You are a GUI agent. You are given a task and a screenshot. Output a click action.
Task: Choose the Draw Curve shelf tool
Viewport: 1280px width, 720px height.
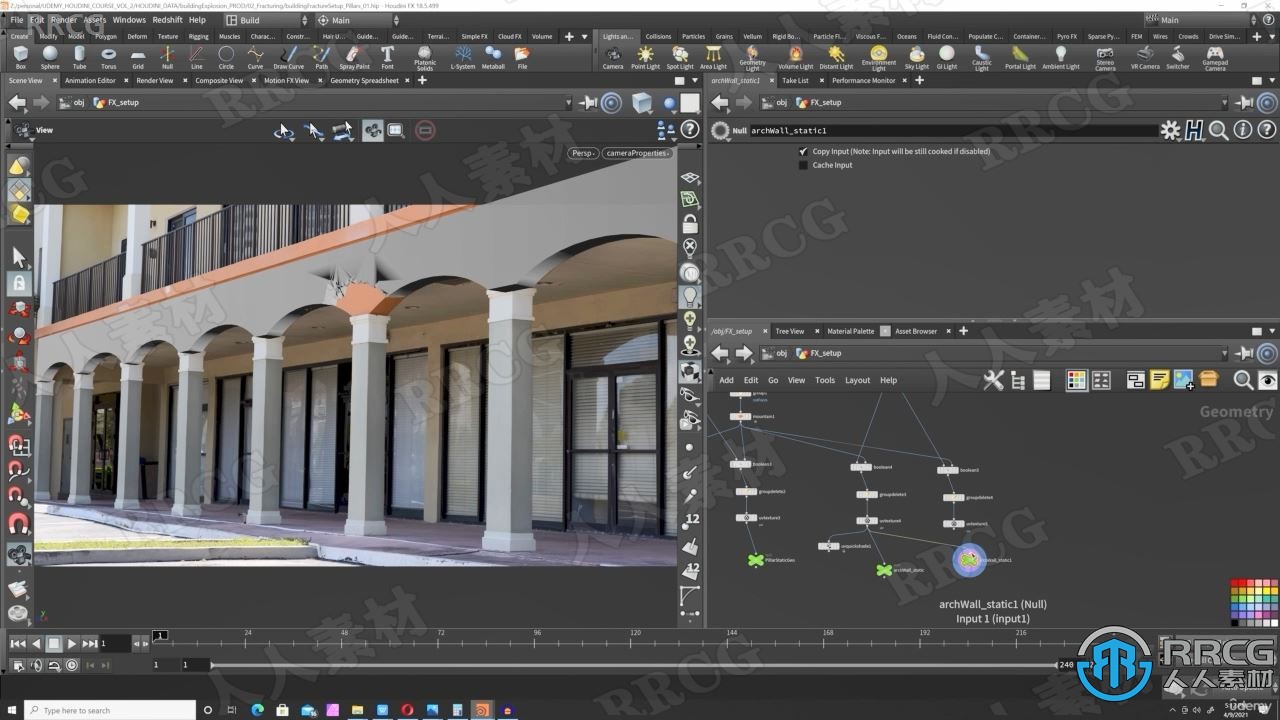tap(288, 57)
